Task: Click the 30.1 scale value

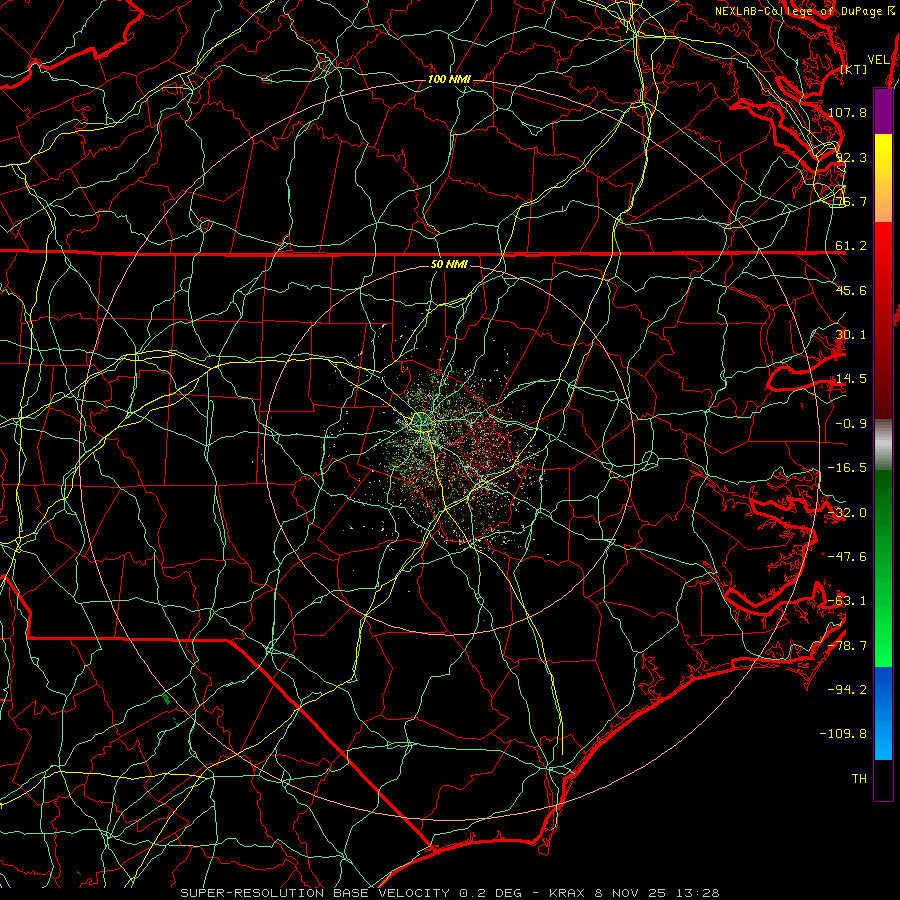Action: point(851,335)
